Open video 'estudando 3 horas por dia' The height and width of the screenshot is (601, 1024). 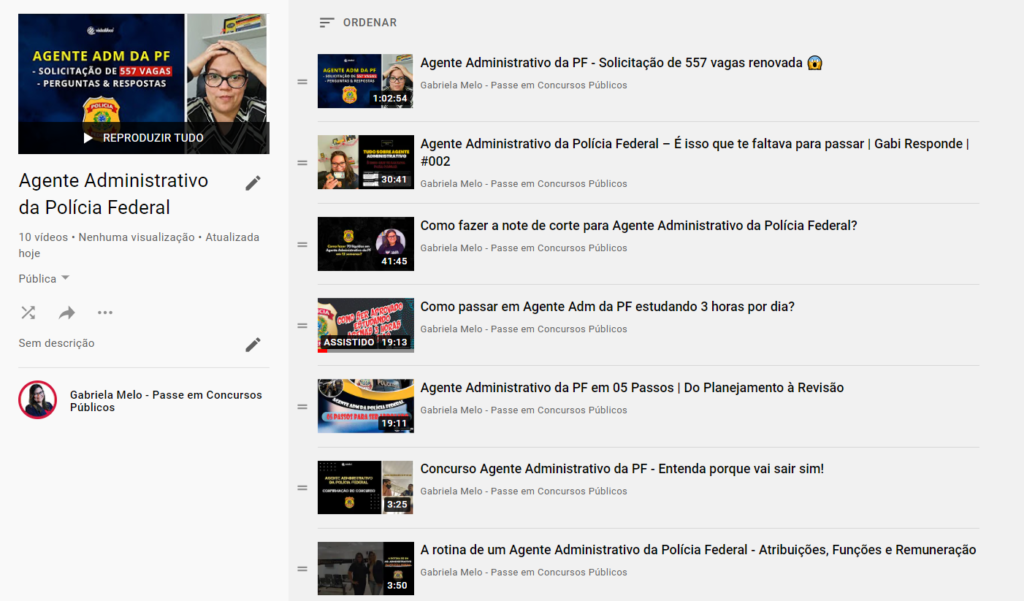(607, 306)
